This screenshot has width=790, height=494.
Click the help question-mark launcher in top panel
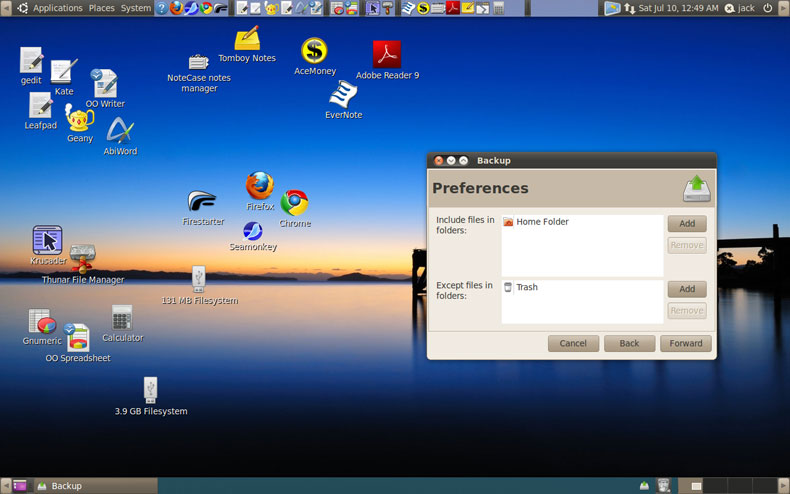coord(161,8)
